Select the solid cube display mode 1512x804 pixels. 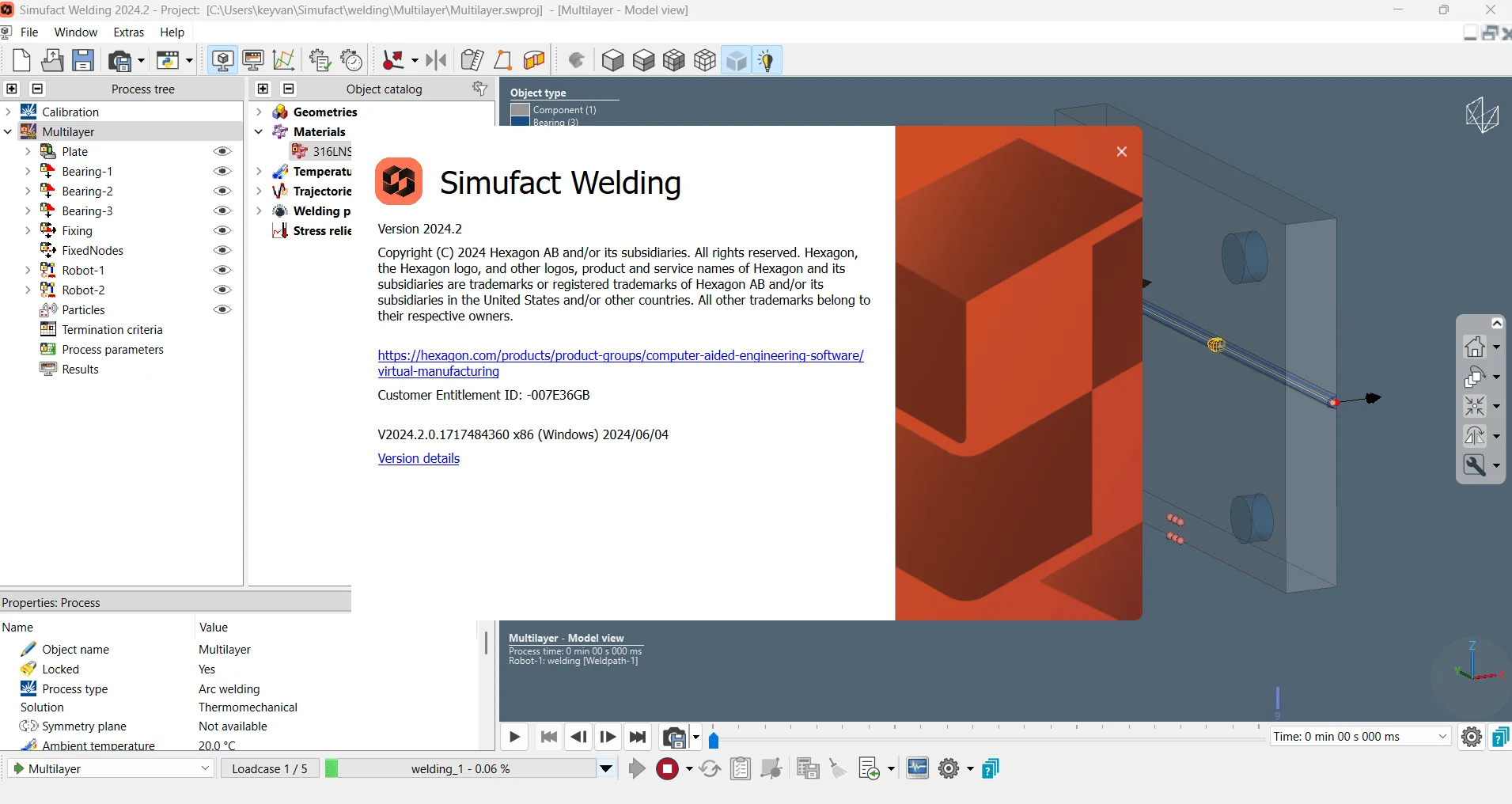613,60
